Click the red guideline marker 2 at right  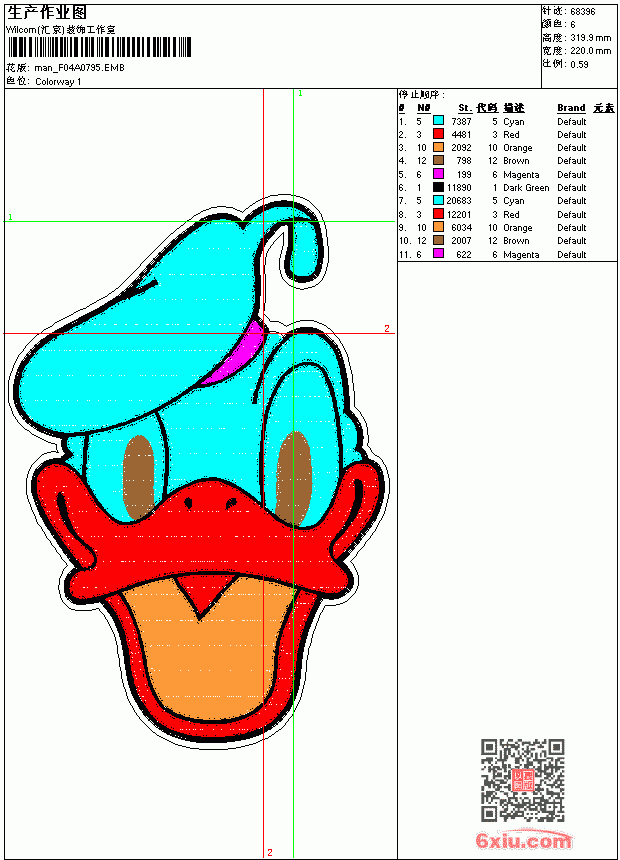click(387, 328)
